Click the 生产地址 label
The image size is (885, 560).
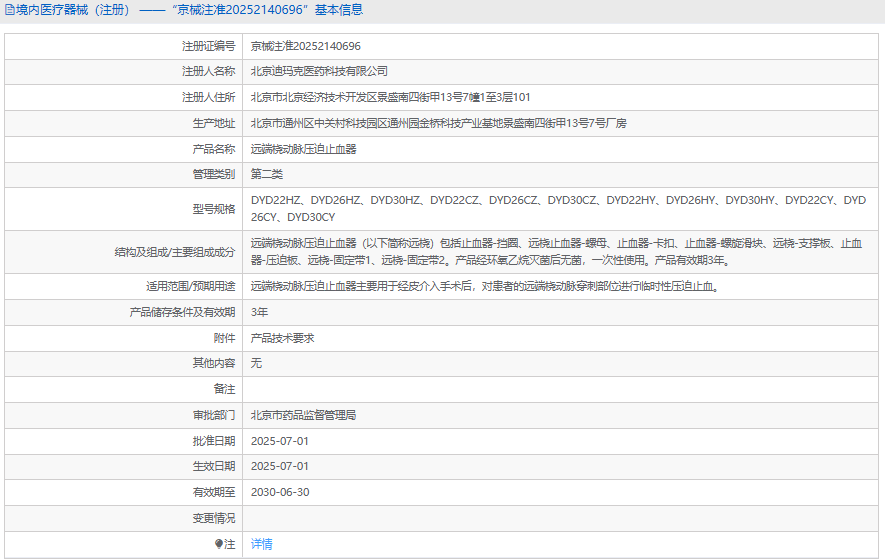(214, 123)
